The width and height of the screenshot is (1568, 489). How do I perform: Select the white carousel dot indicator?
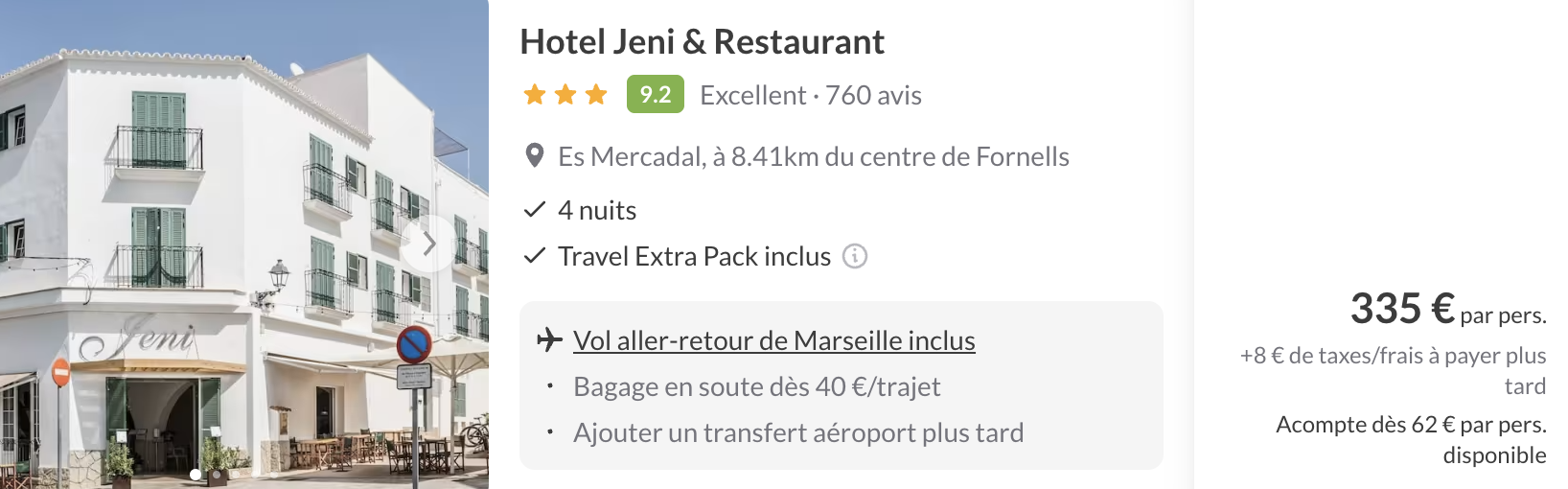(196, 474)
